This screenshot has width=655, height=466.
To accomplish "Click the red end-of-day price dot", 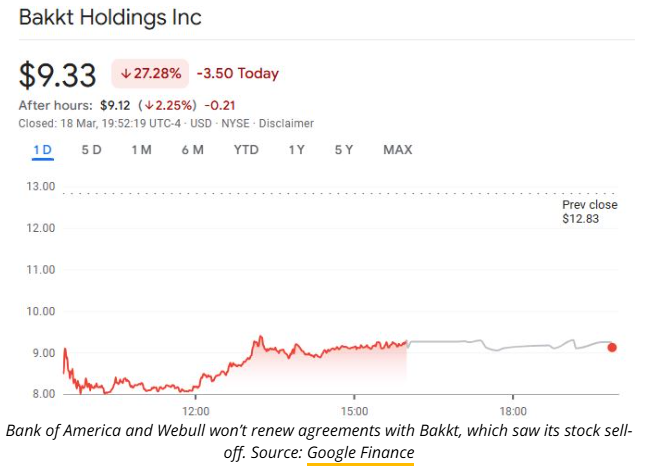I will 612,348.
